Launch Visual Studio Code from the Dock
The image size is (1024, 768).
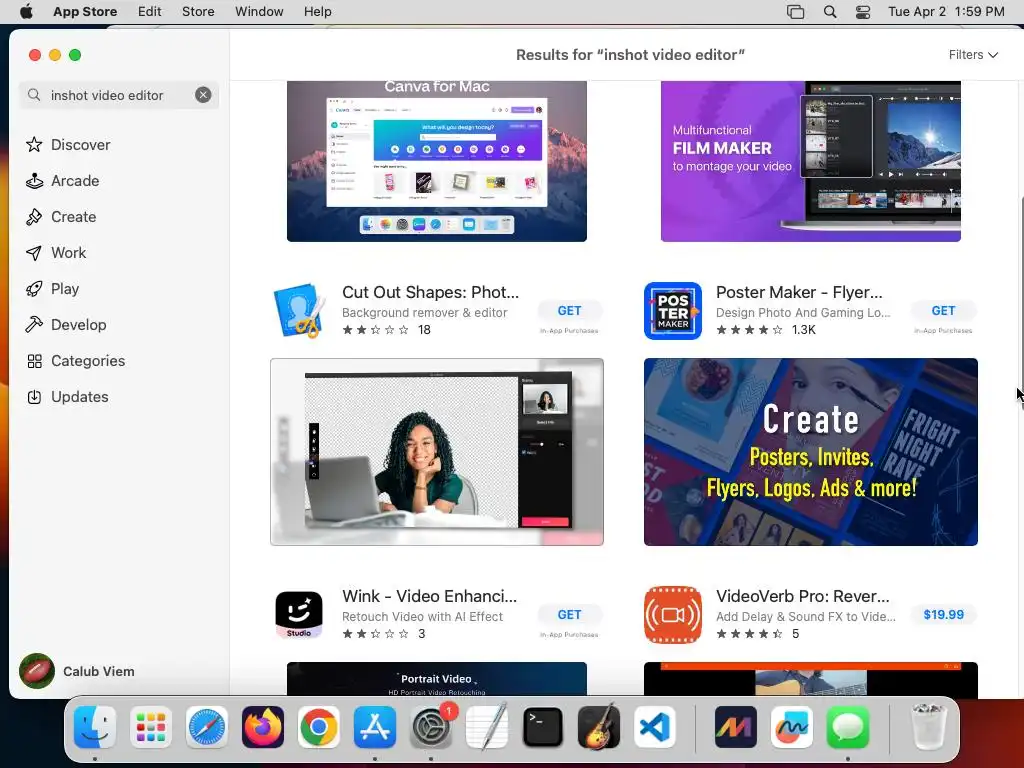coord(654,727)
